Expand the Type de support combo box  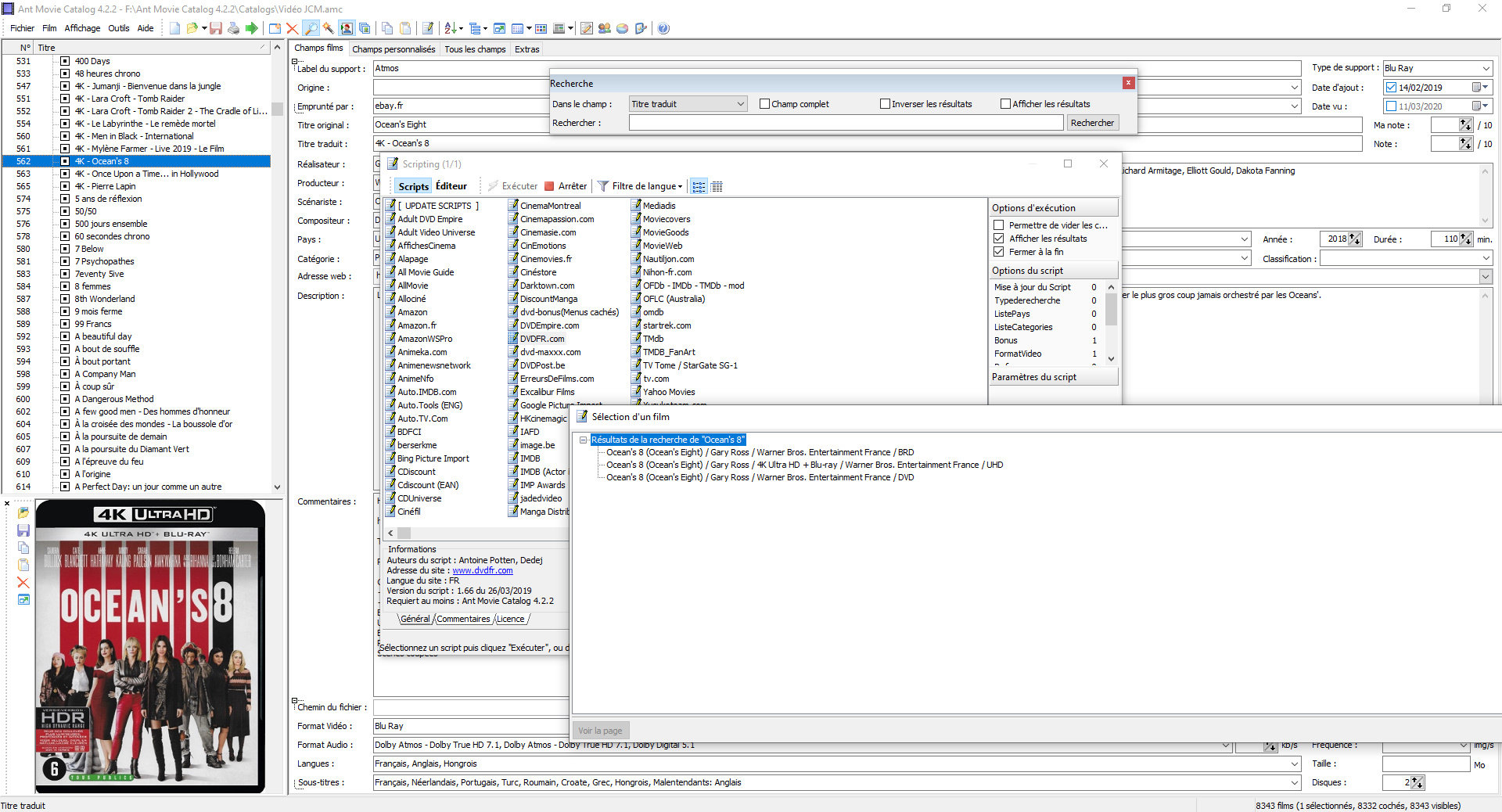1486,68
